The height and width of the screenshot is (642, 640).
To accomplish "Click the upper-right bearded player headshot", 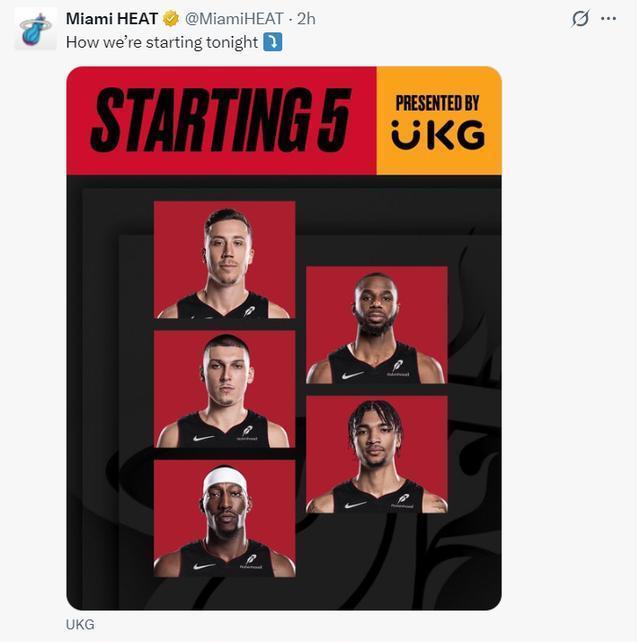I will pos(377,325).
